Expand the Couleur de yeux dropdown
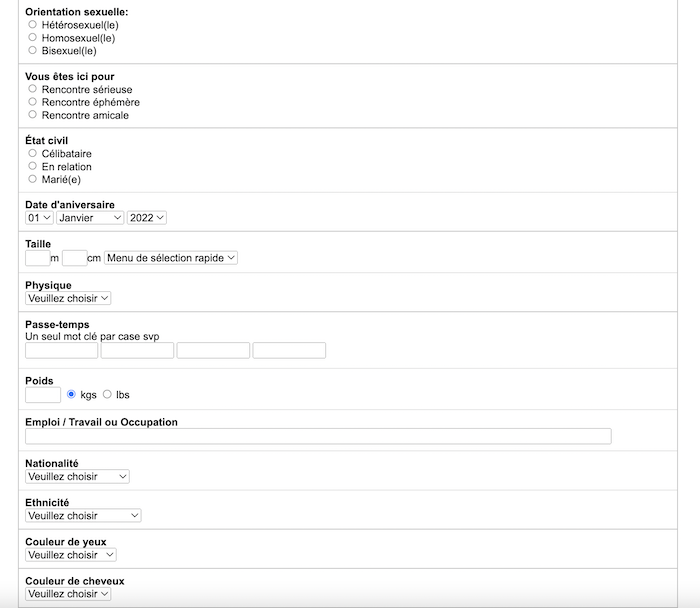The width and height of the screenshot is (700, 608). click(71, 555)
